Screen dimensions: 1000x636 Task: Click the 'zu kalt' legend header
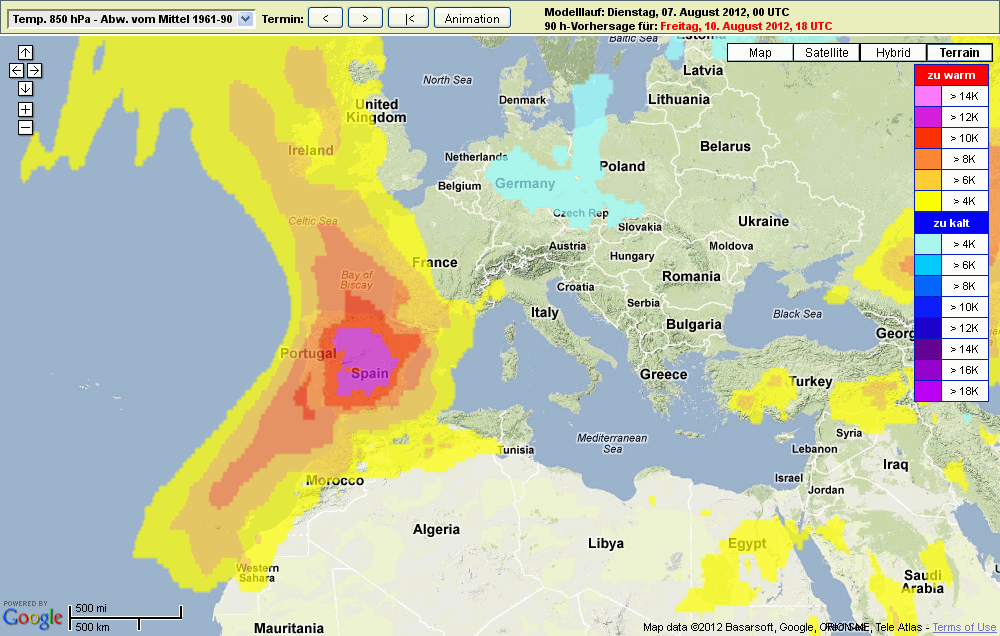coord(952,223)
